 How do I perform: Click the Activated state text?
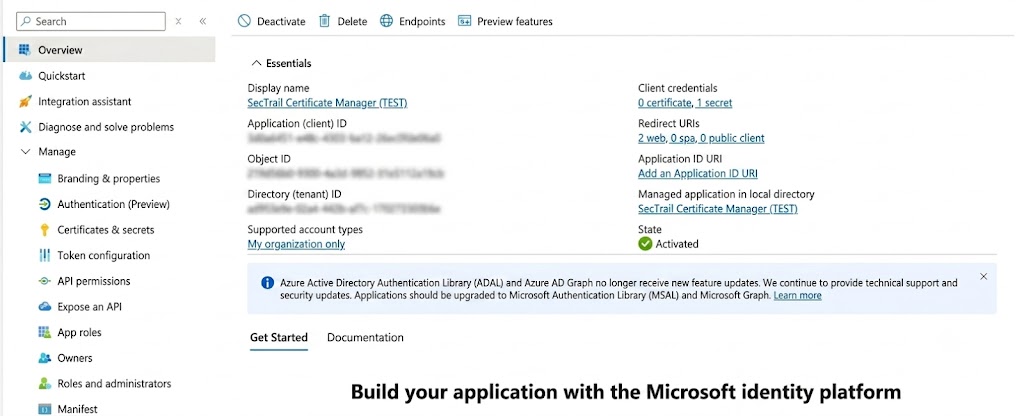677,244
